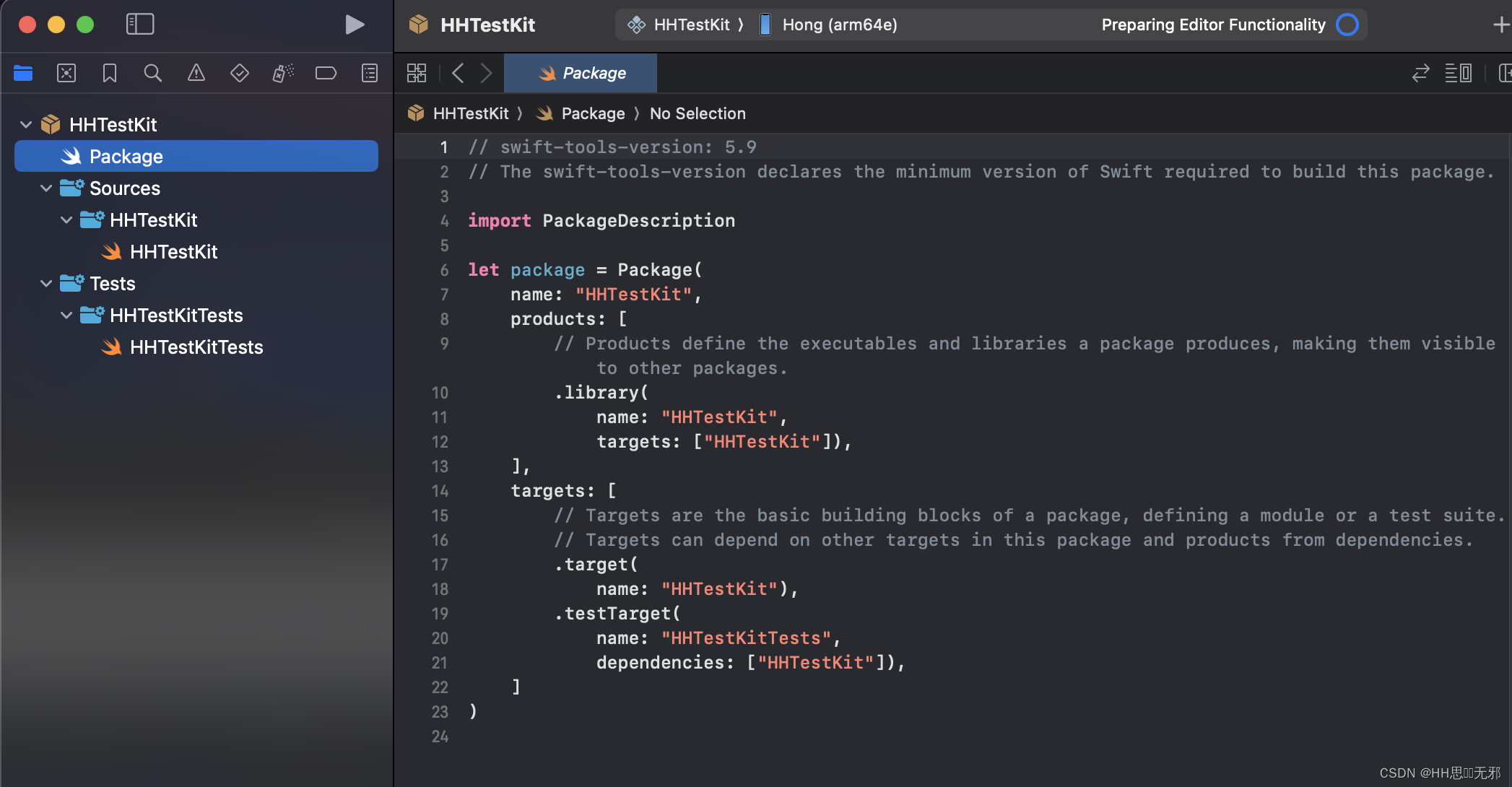Open the related items grid menu
Screen dimensions: 1512x787
pyautogui.click(x=417, y=73)
